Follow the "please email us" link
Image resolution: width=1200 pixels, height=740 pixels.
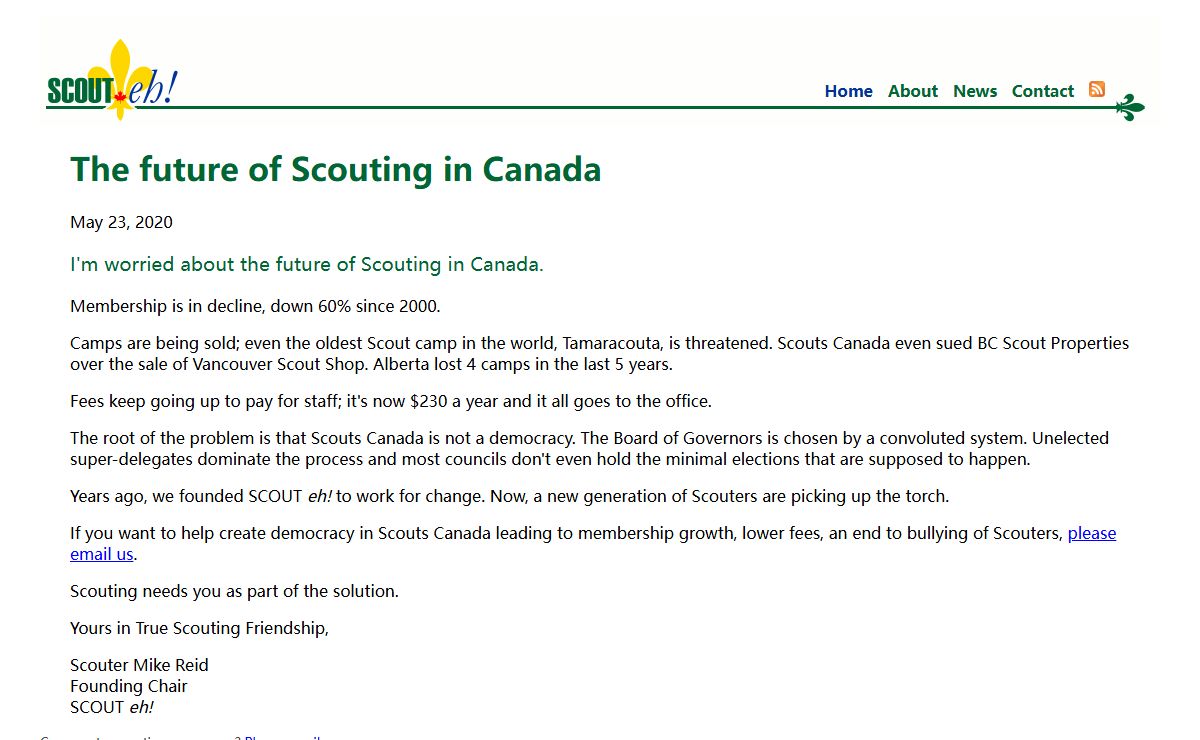[1091, 533]
